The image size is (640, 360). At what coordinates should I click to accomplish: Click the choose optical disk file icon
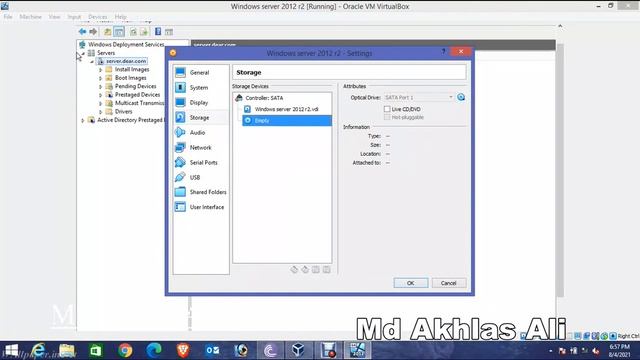461,97
